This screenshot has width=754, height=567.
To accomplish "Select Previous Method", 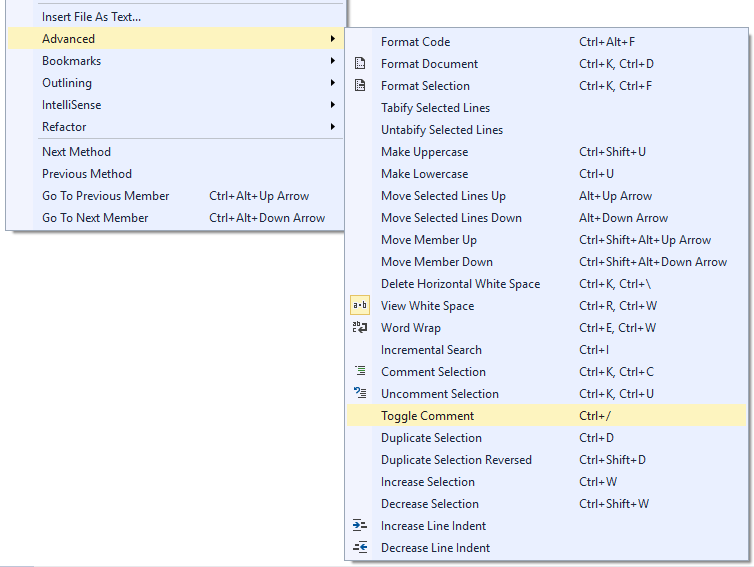I will click(x=176, y=174).
